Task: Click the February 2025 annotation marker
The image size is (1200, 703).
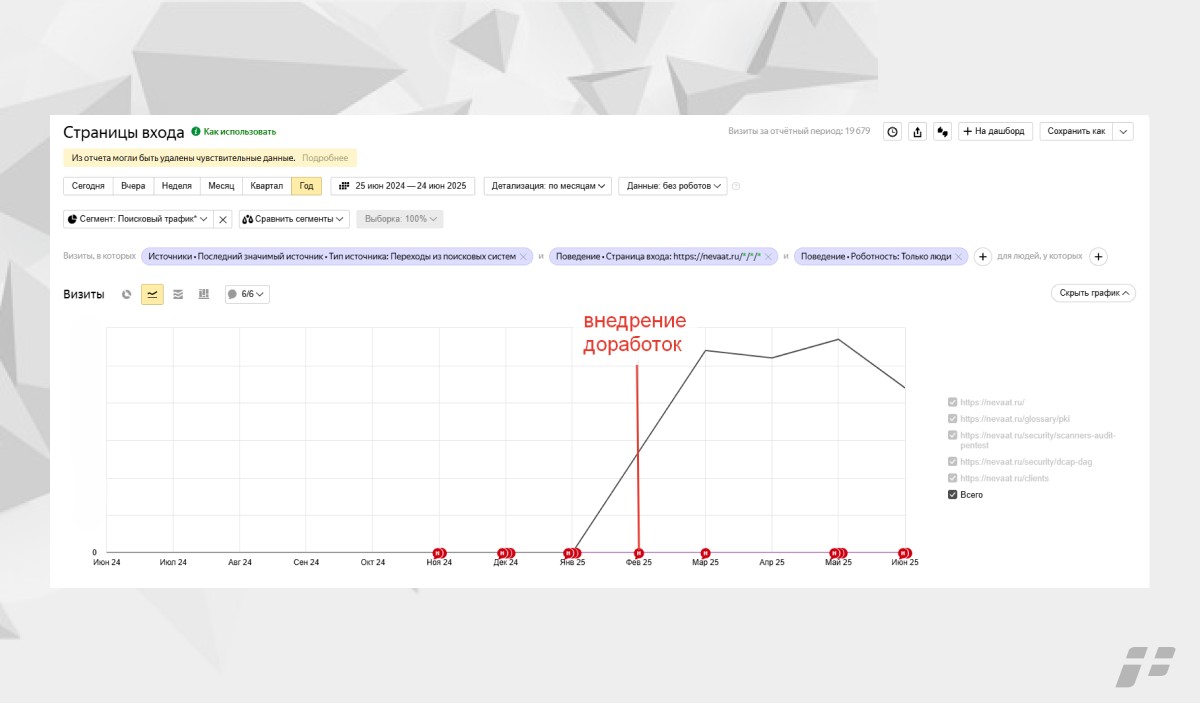Action: 639,552
